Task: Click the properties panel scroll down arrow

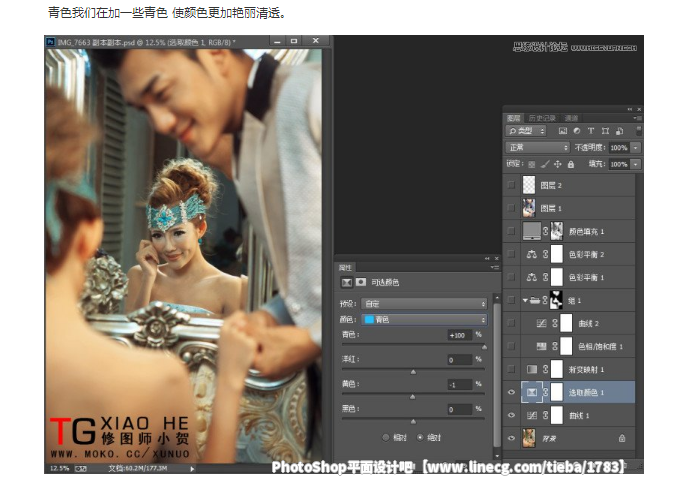Action: (x=497, y=456)
